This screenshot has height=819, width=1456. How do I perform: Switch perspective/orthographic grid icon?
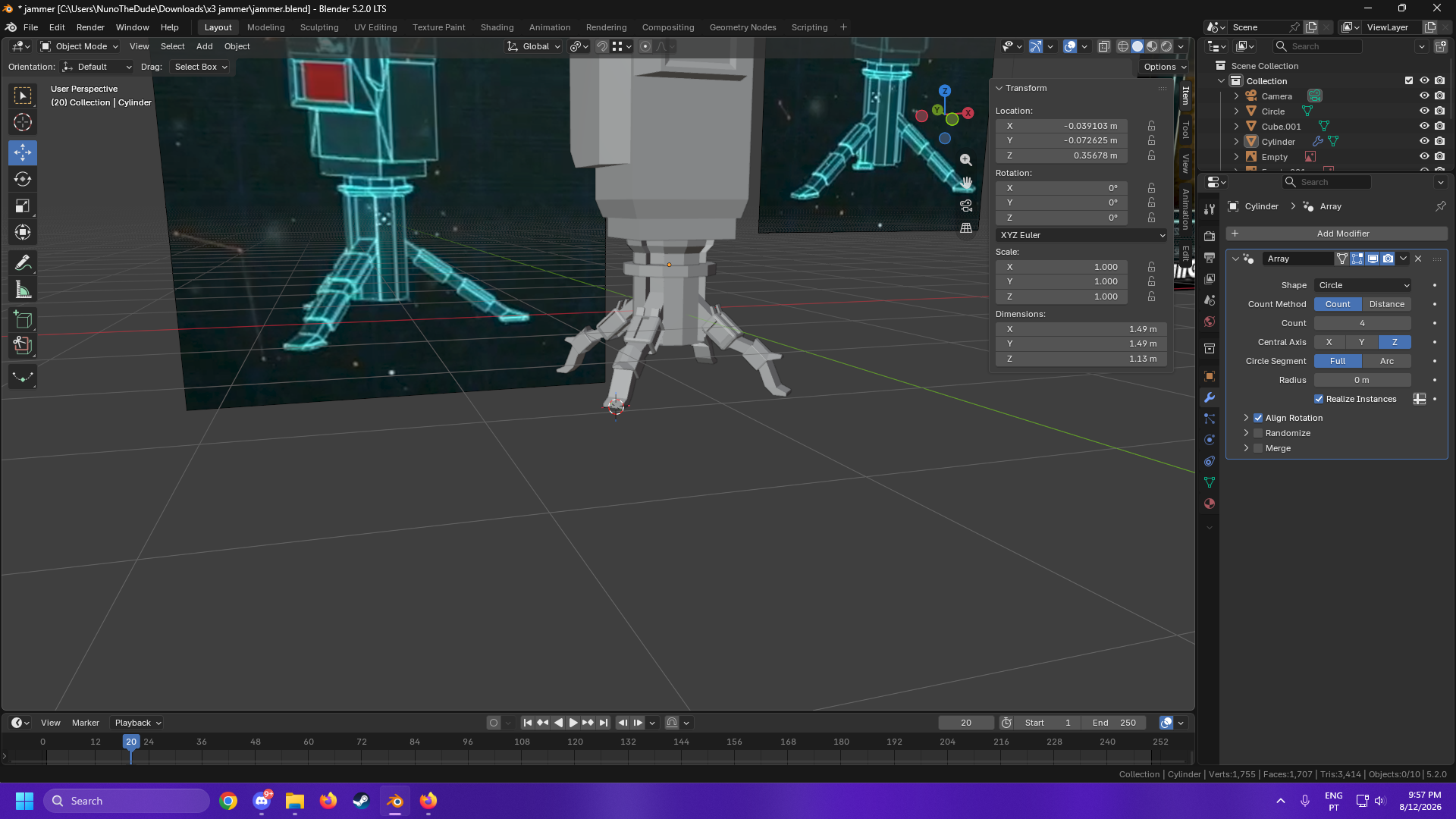(x=966, y=227)
